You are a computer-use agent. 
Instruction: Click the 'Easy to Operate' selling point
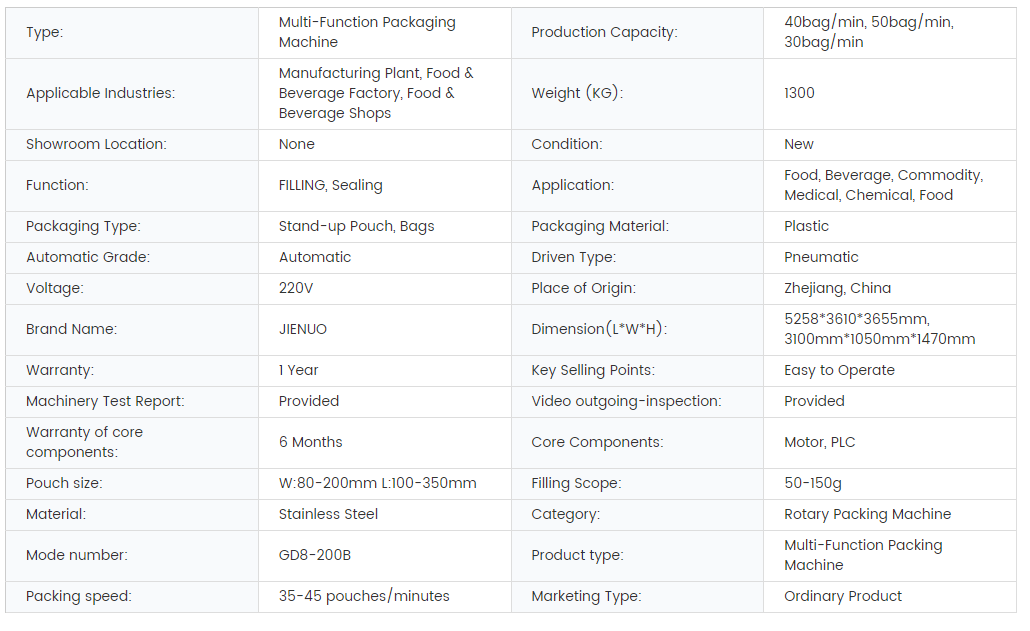[x=839, y=370]
